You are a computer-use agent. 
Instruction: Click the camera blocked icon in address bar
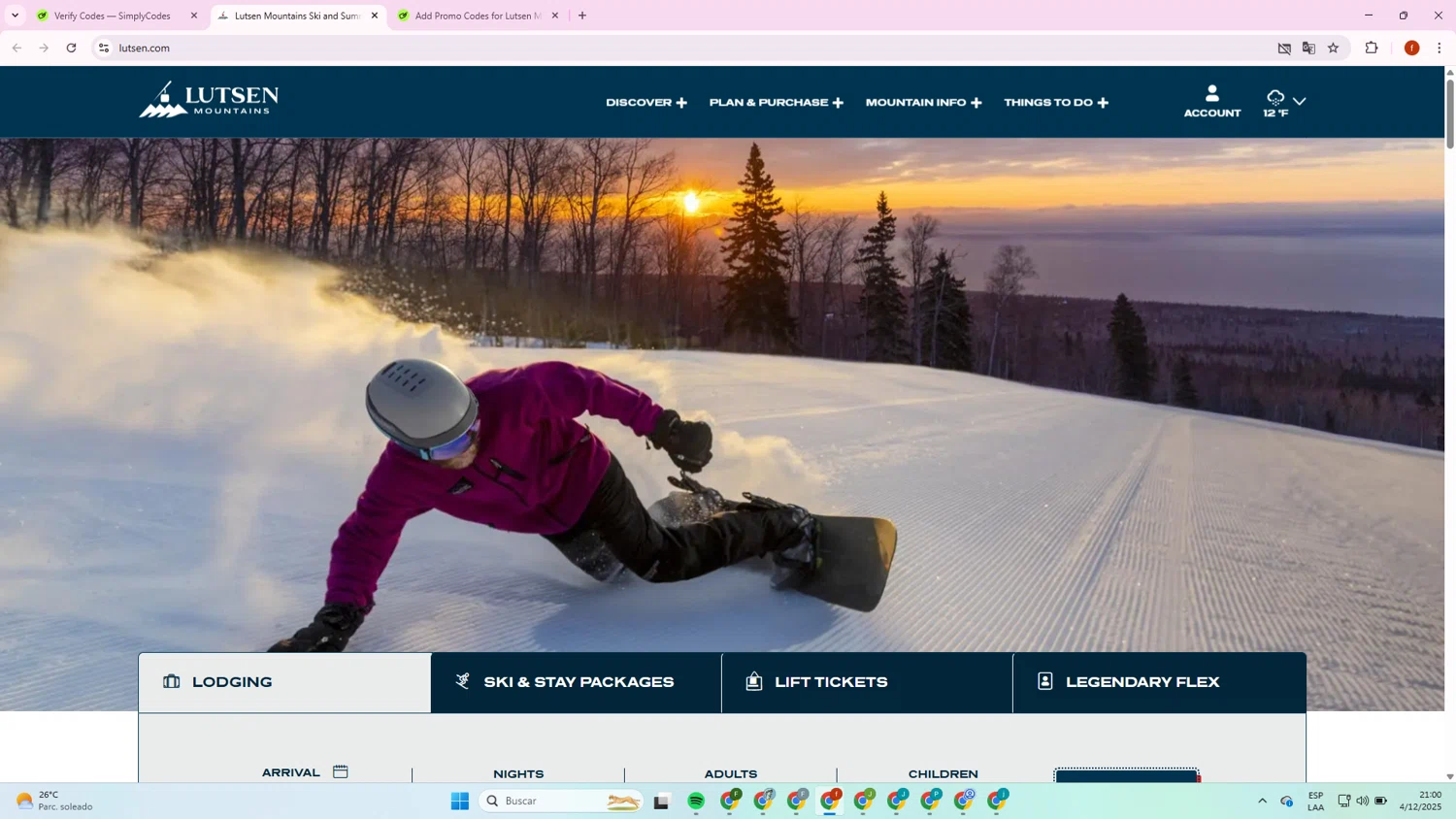(x=1284, y=48)
